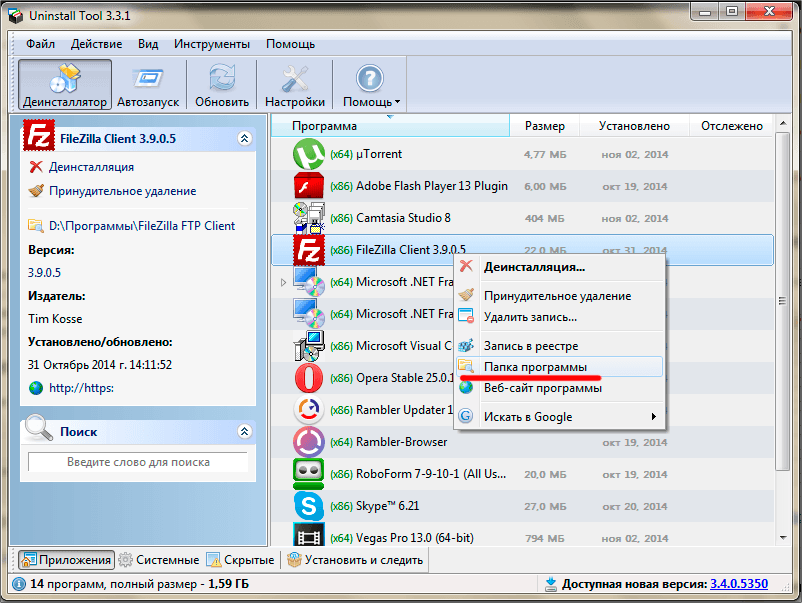Click the program list scroll up arrow

point(783,124)
